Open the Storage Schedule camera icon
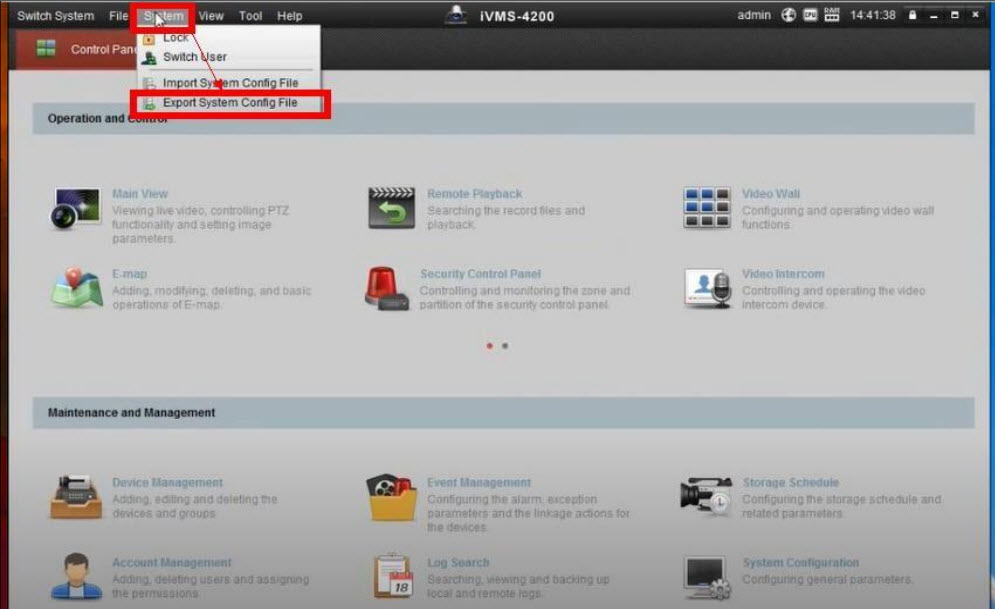 pos(706,497)
